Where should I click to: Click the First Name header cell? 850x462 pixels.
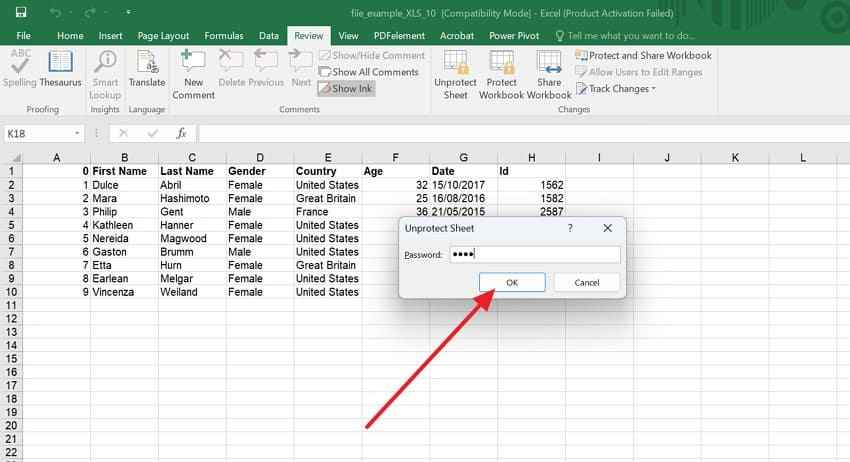pos(124,171)
